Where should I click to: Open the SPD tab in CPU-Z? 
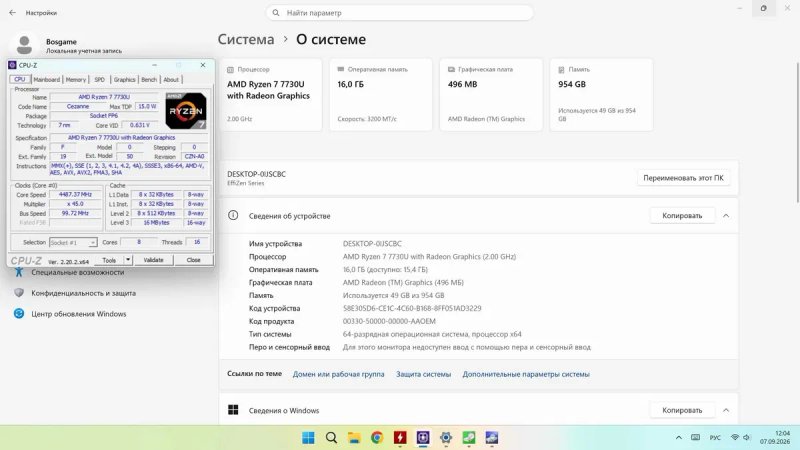tap(99, 80)
